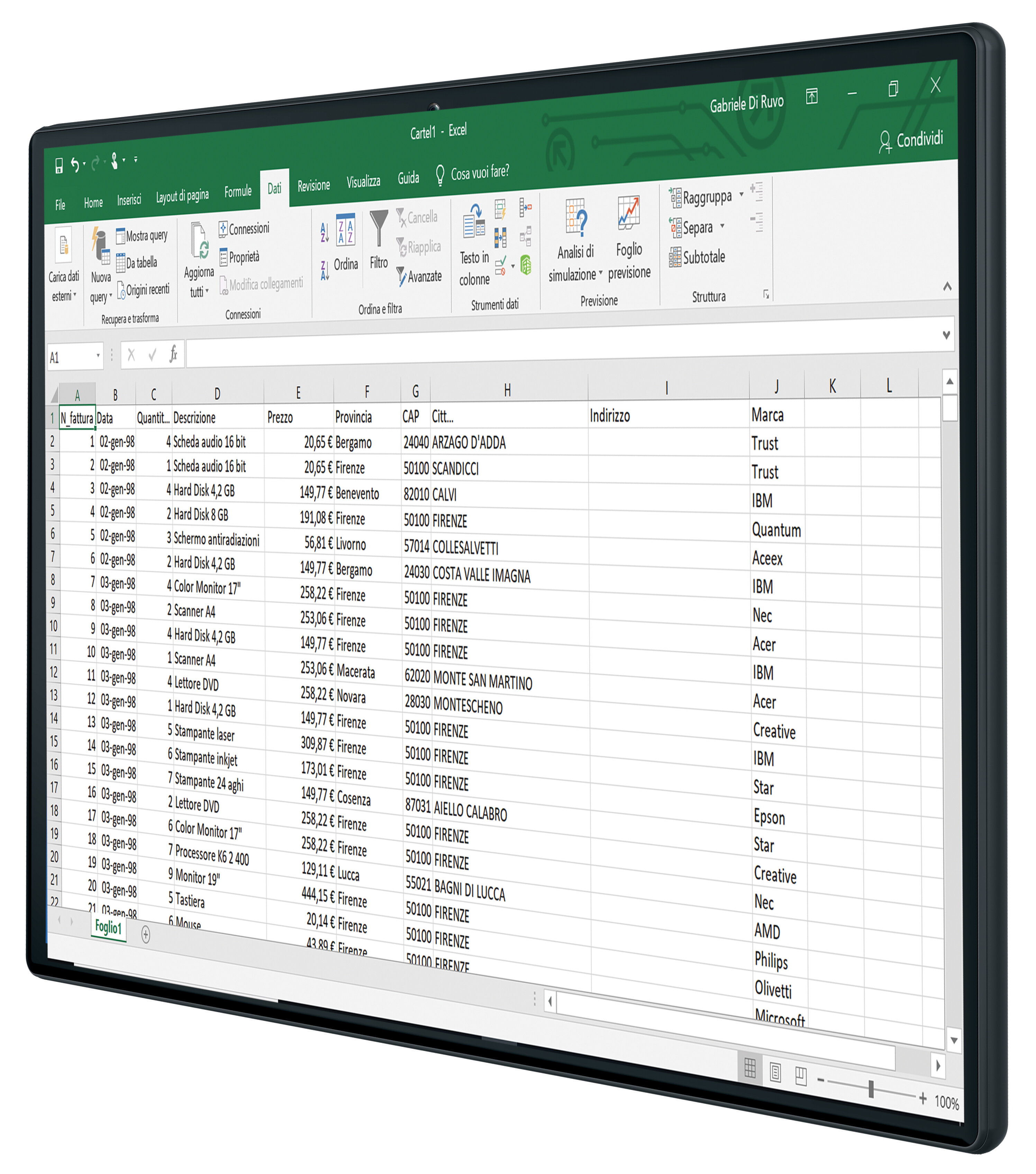Click the zoom in plus button
Screen dimensions: 1036x1174
pyautogui.click(x=923, y=1098)
